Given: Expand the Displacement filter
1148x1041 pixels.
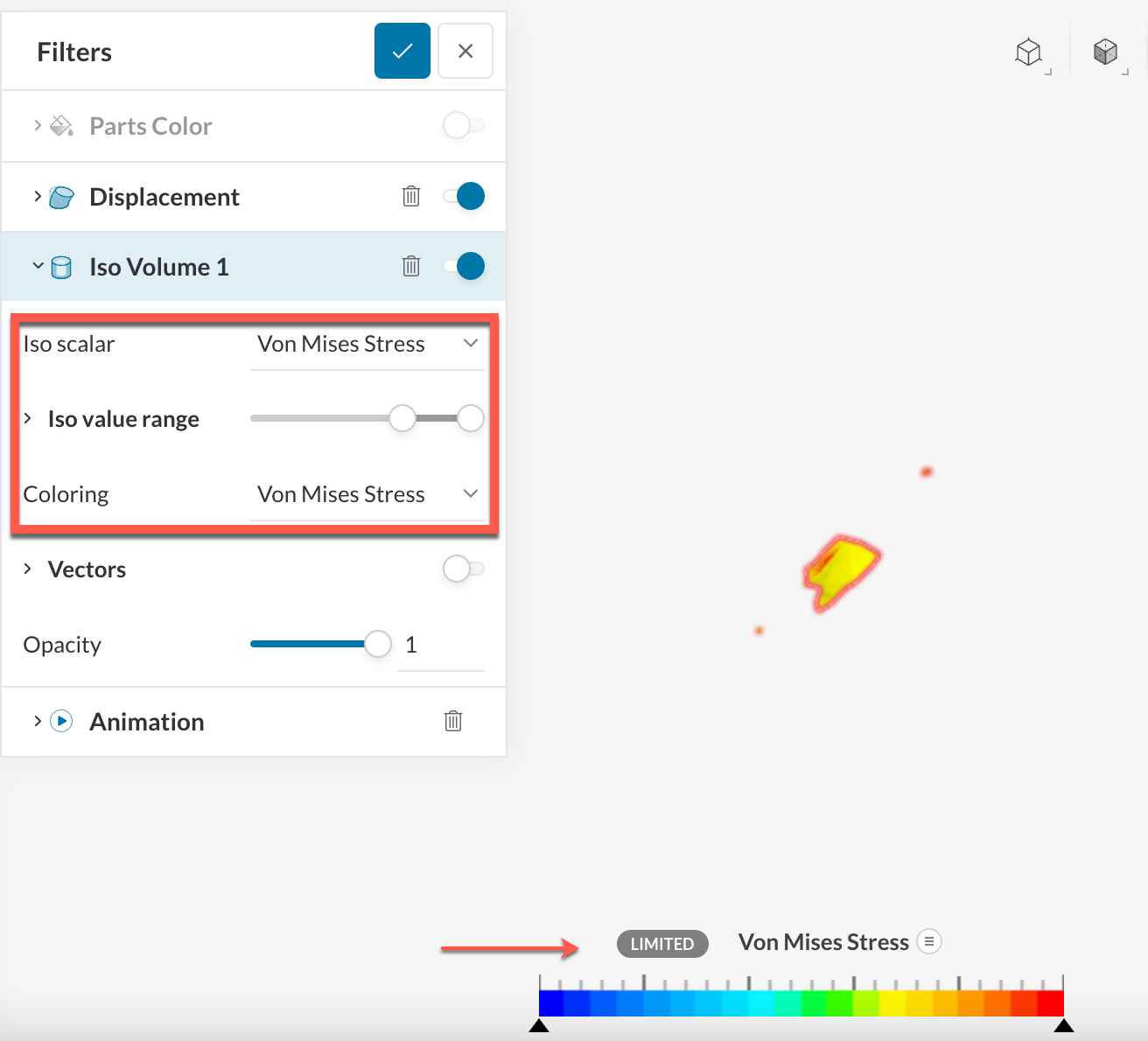Looking at the screenshot, I should [x=38, y=196].
